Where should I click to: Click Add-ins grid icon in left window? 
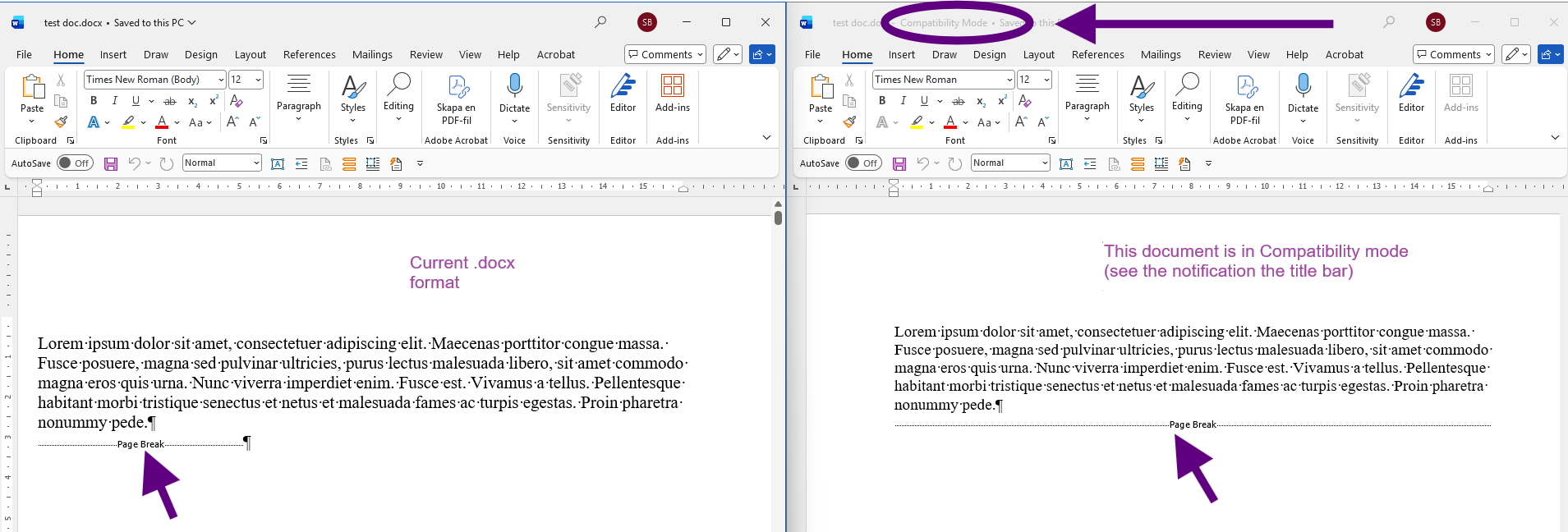(673, 85)
